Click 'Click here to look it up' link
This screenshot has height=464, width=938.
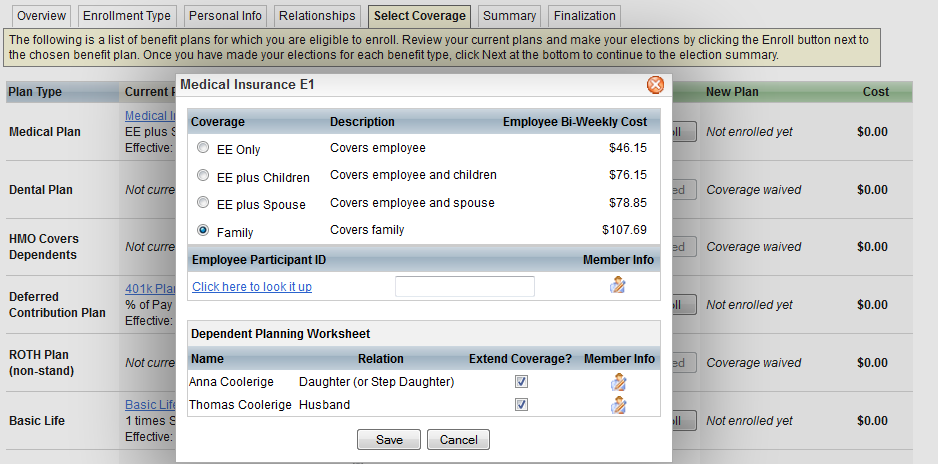click(x=252, y=287)
